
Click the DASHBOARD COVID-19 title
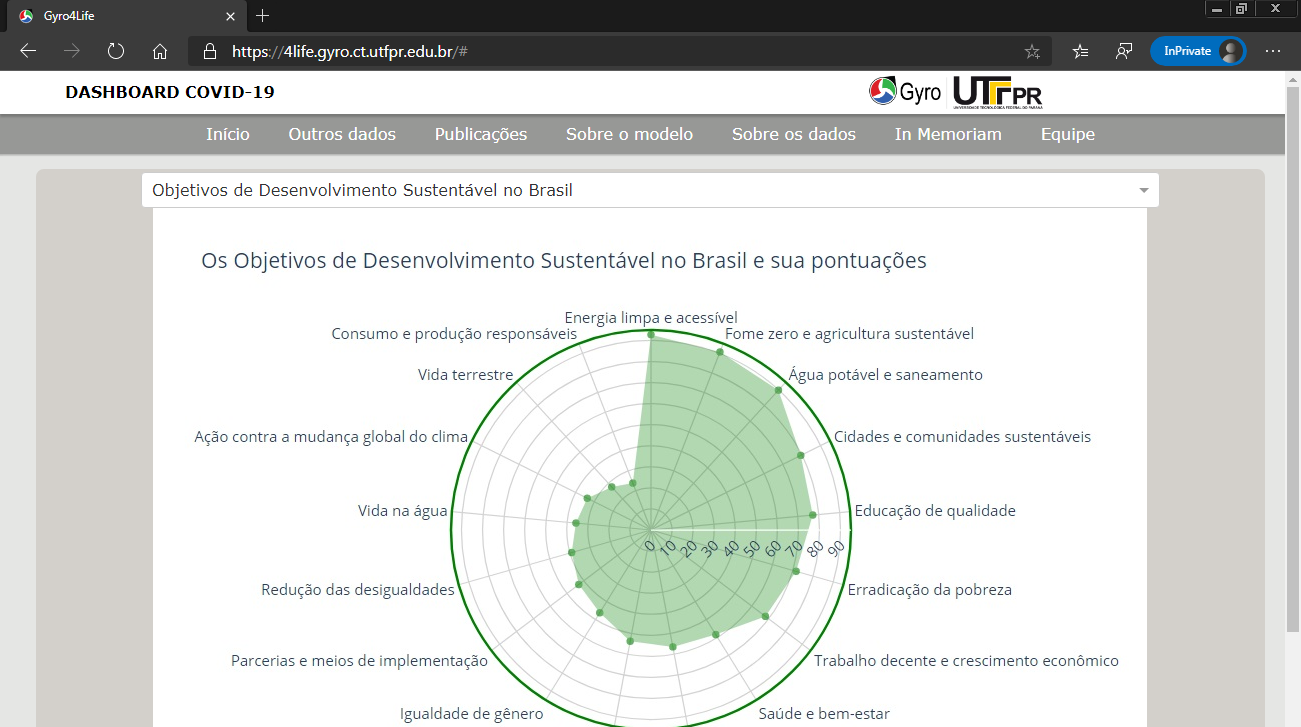(170, 92)
